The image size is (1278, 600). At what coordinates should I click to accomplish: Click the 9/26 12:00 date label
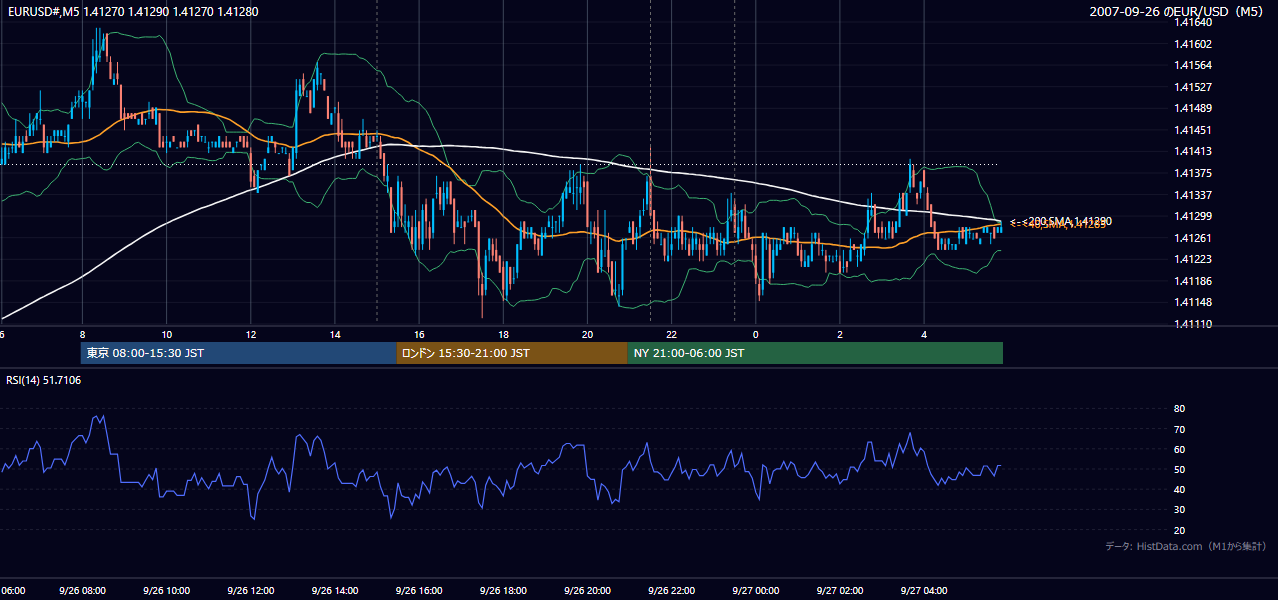250,591
